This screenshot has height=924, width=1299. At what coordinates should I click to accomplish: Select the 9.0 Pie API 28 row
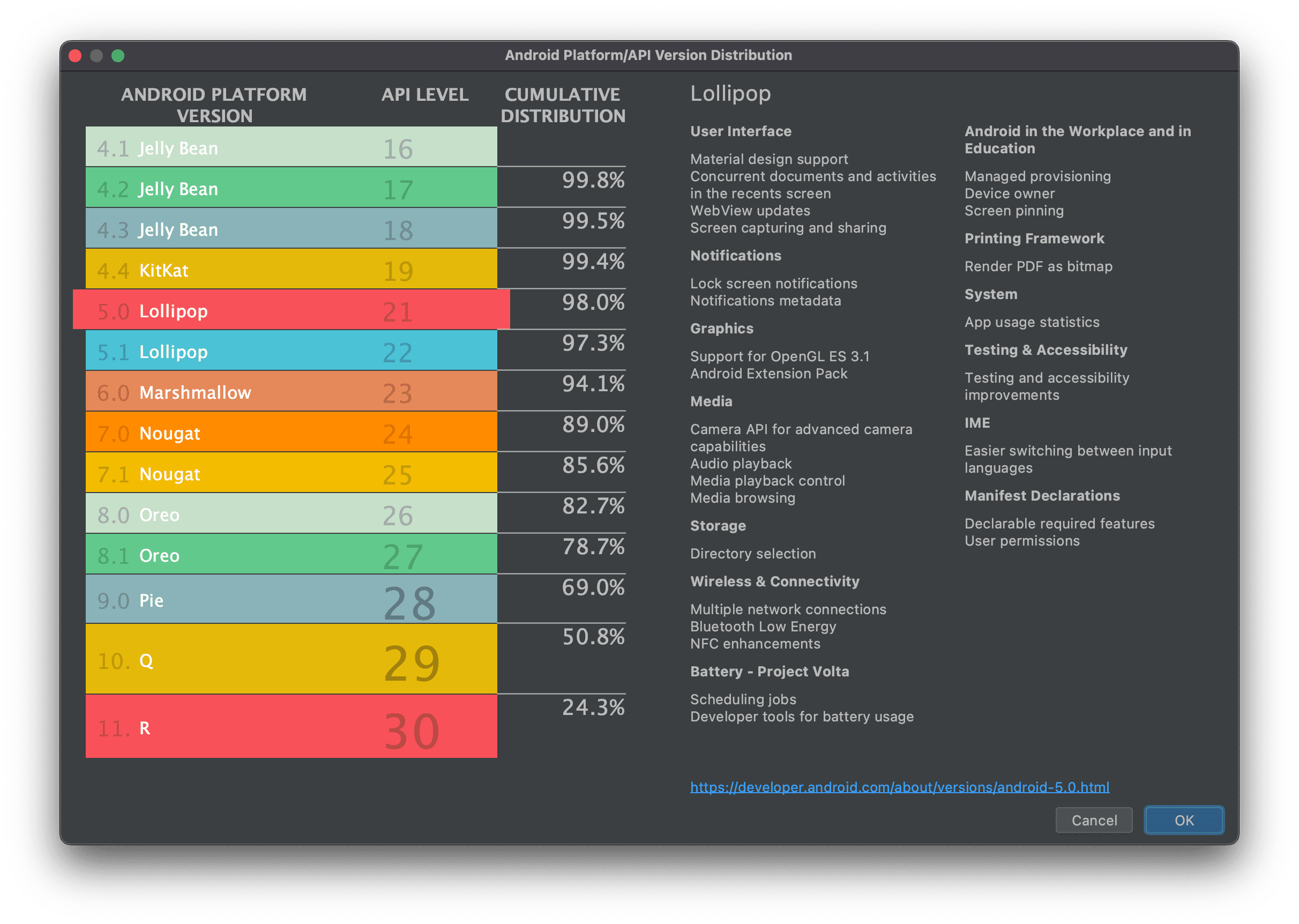[290, 600]
